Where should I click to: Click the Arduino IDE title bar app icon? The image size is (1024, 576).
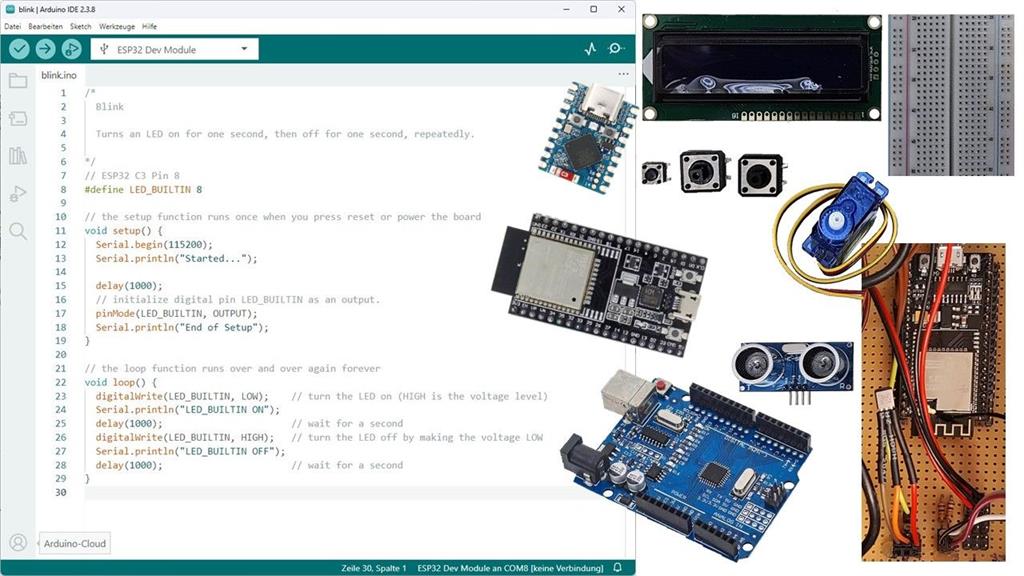(10, 9)
